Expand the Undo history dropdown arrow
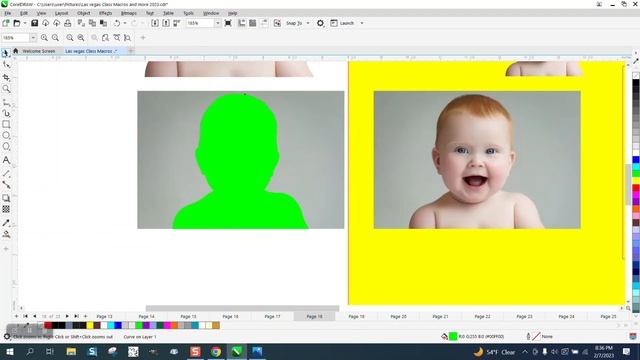 point(125,23)
